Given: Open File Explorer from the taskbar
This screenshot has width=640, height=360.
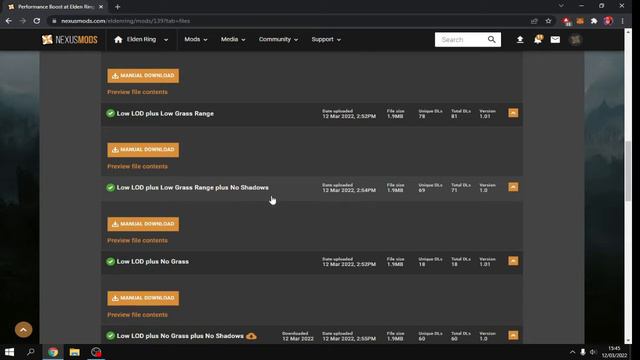Looking at the screenshot, I should coord(74,352).
